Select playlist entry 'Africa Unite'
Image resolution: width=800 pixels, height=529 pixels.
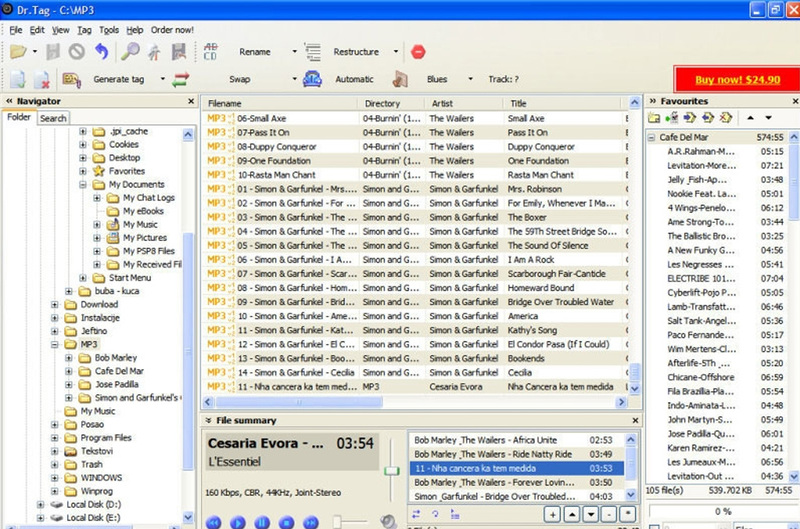516,440
